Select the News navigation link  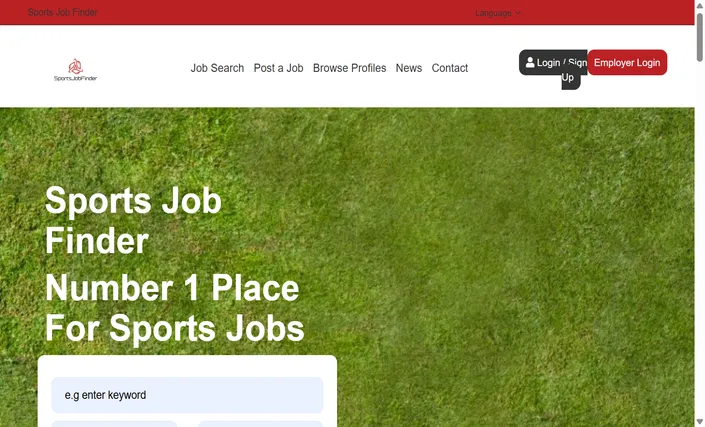[x=409, y=68]
